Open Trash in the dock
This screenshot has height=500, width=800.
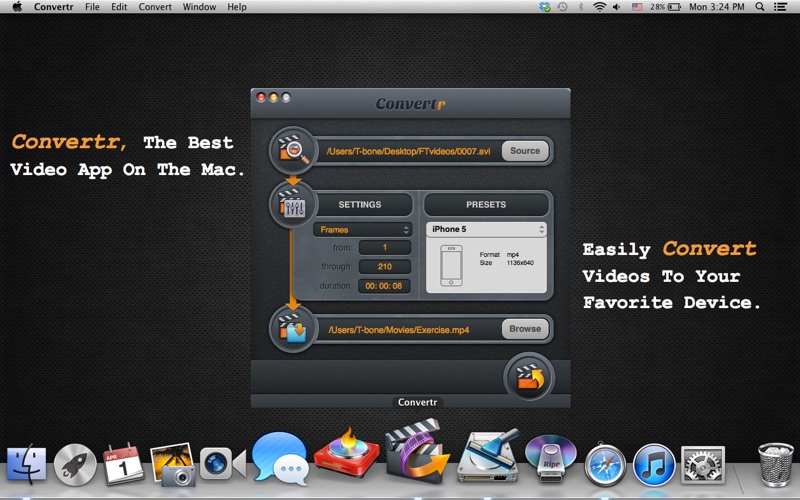click(776, 464)
